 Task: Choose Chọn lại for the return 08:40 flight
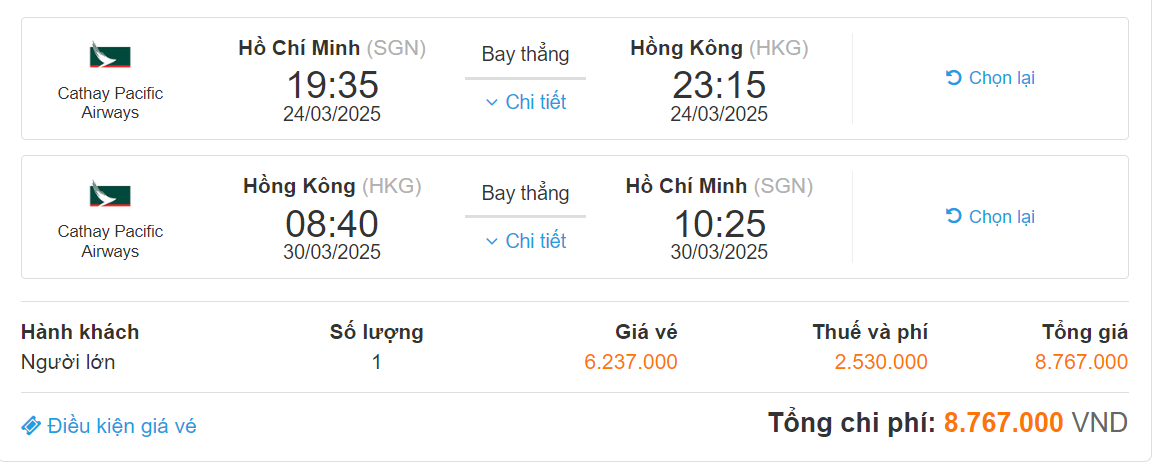point(1001,217)
